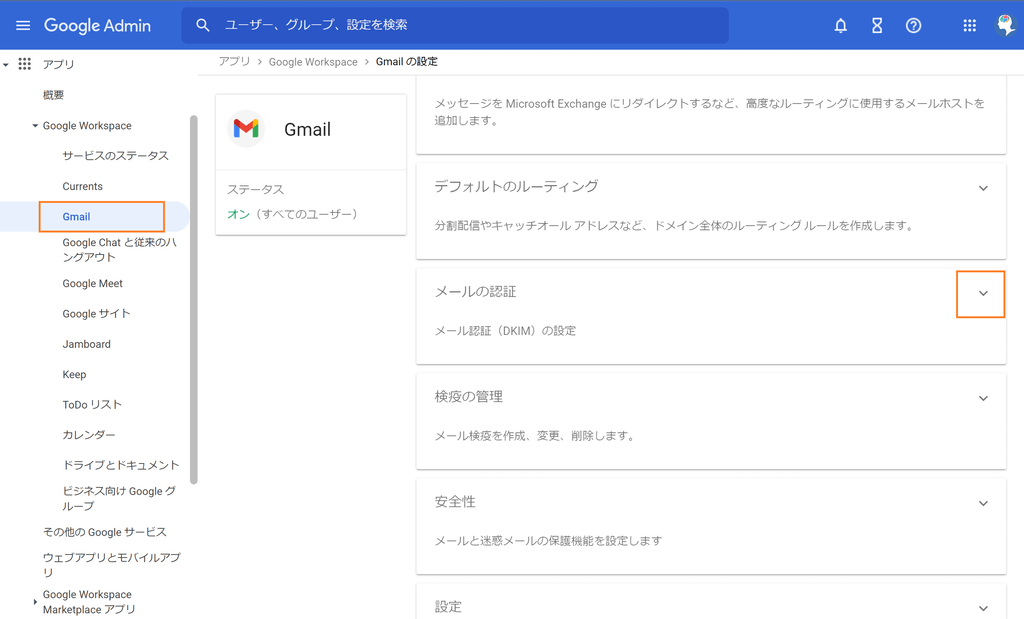This screenshot has height=619, width=1024.
Task: Open Google Meet in sidebar
Action: coord(93,283)
